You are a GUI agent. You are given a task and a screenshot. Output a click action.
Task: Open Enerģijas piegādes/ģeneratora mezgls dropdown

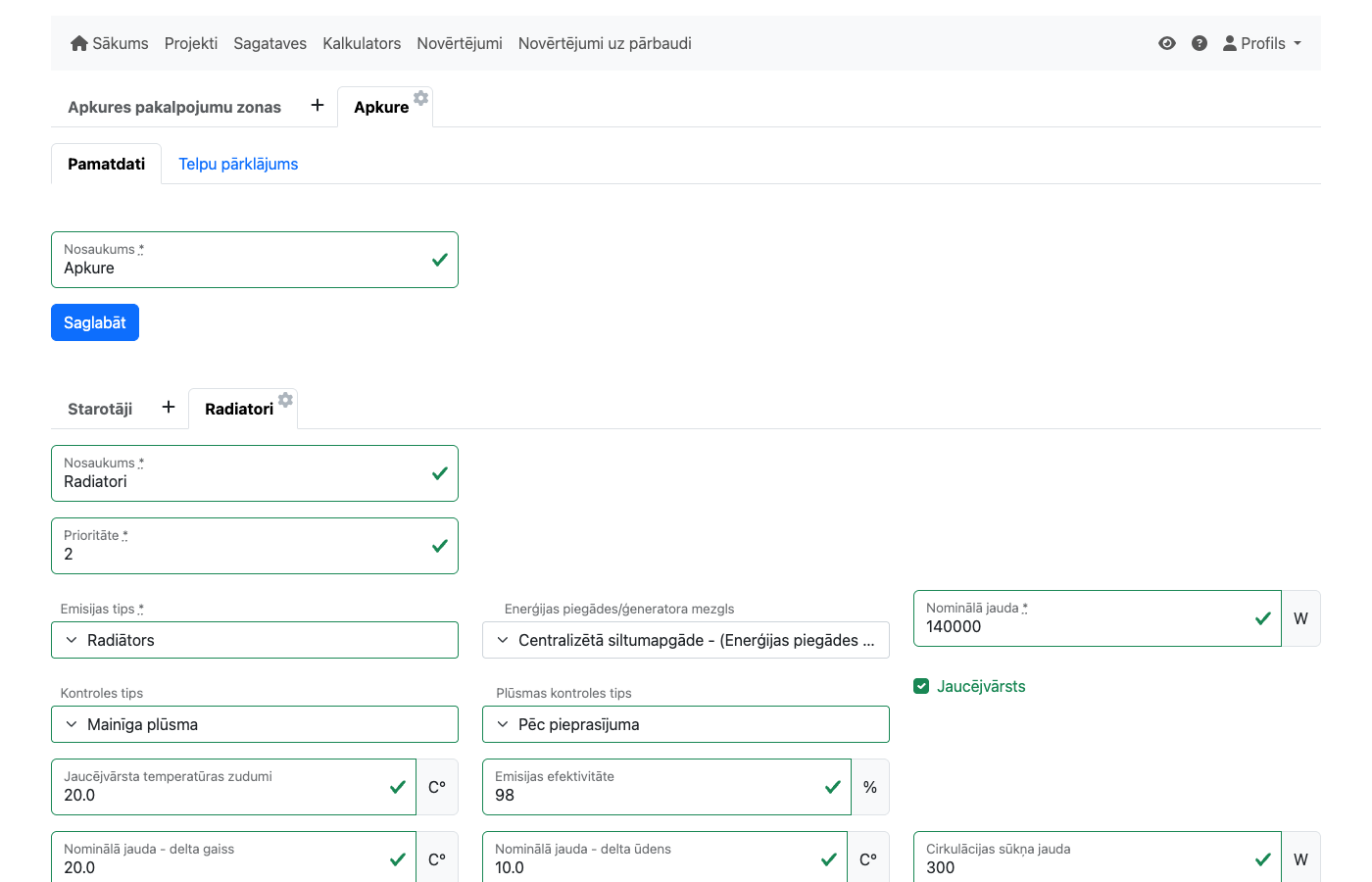686,640
